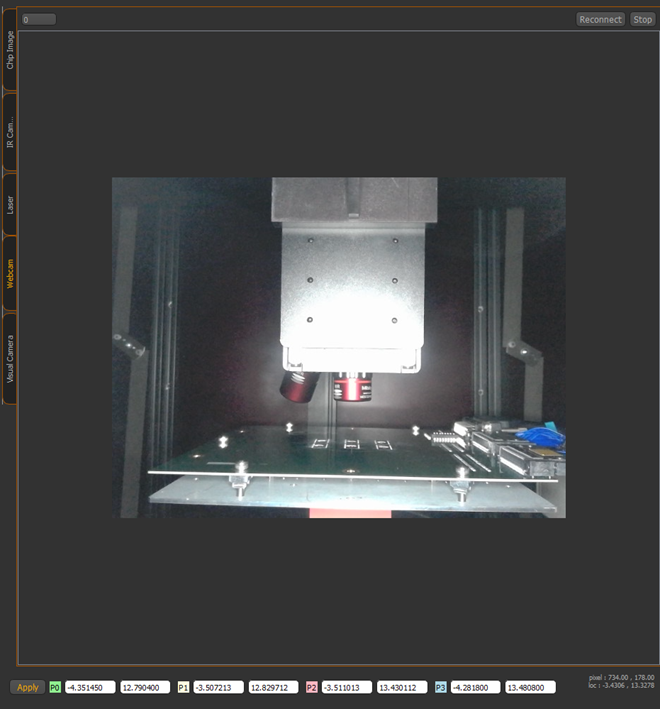Viewport: 660px width, 709px height.
Task: Click the Reconnect button
Action: [600, 19]
